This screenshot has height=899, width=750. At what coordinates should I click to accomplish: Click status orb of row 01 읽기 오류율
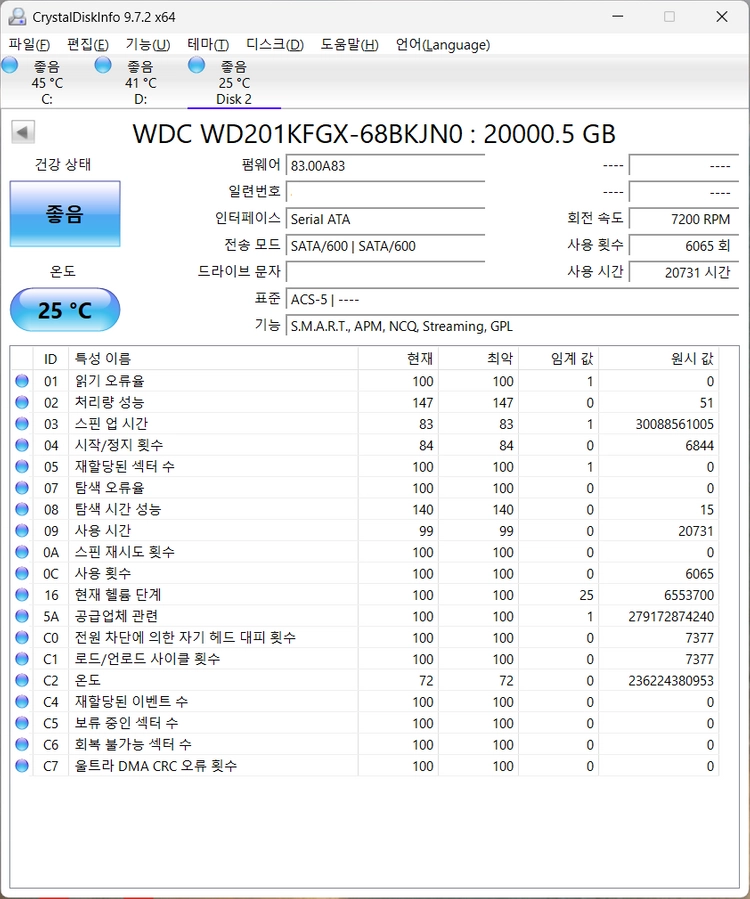pos(22,381)
